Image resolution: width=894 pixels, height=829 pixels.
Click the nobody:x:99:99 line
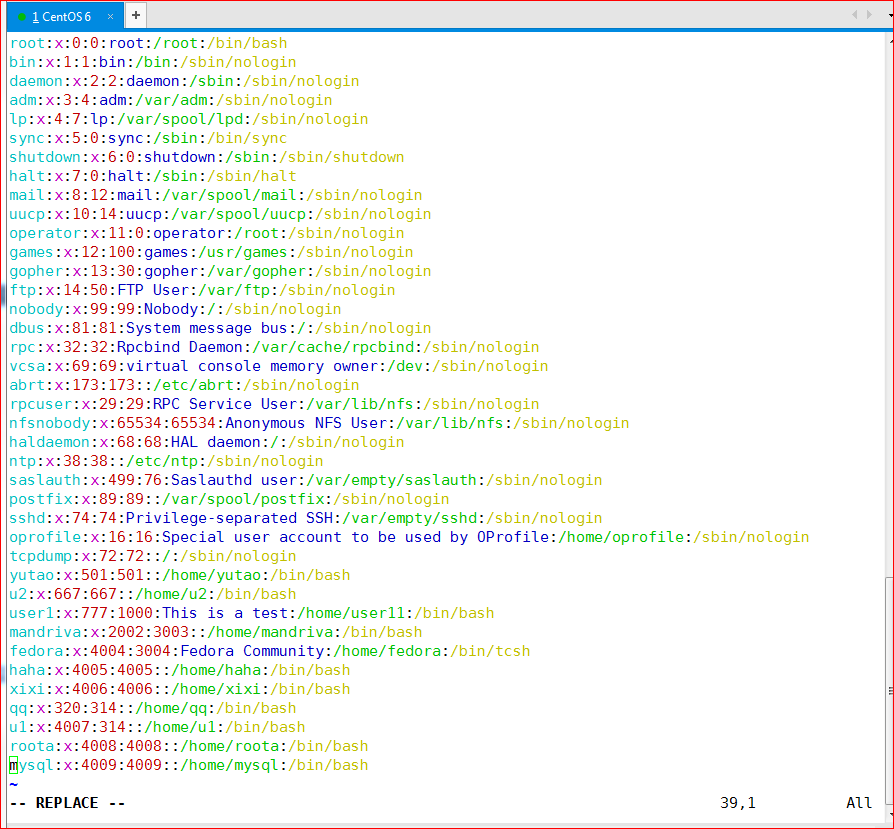pos(176,309)
